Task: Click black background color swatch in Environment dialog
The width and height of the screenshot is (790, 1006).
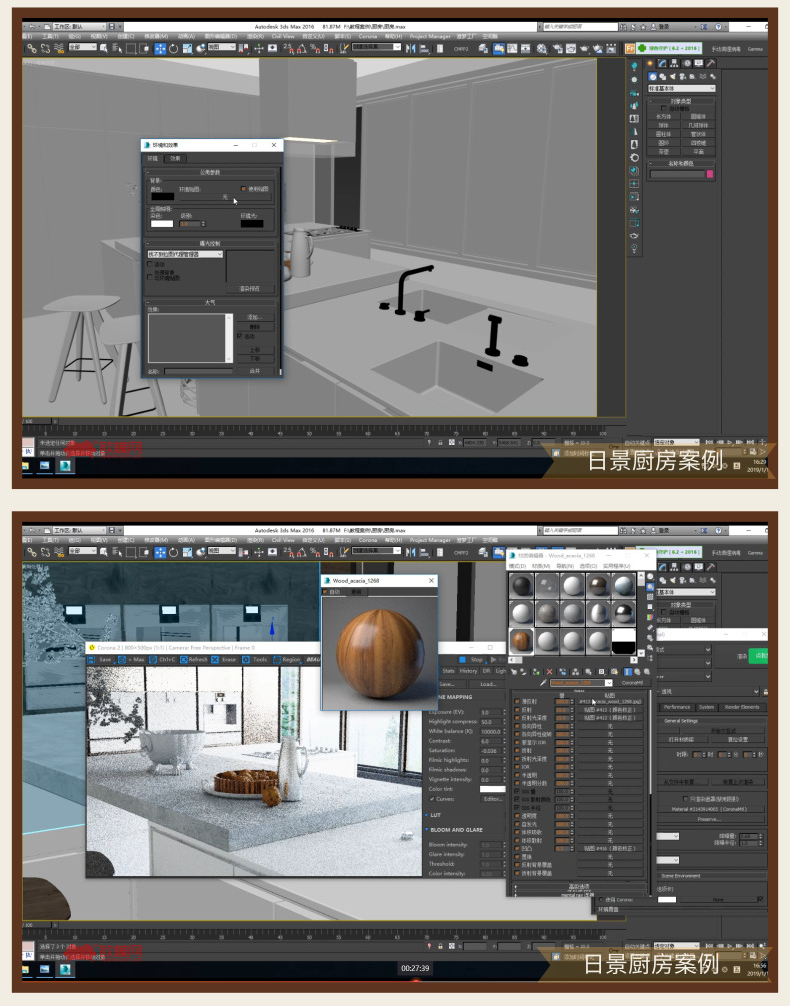Action: point(162,197)
